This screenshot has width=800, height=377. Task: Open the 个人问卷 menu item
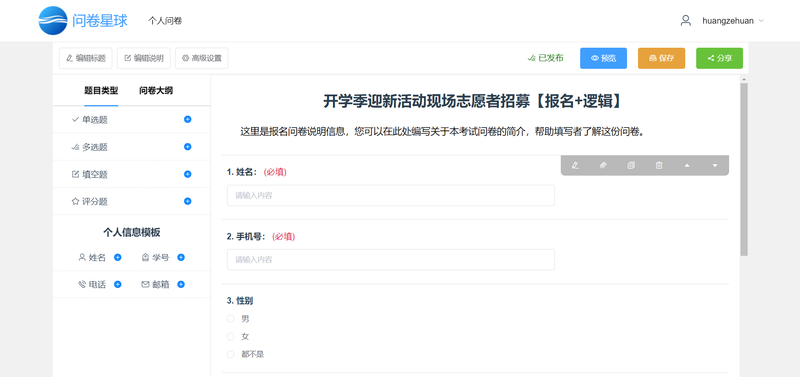[x=165, y=21]
